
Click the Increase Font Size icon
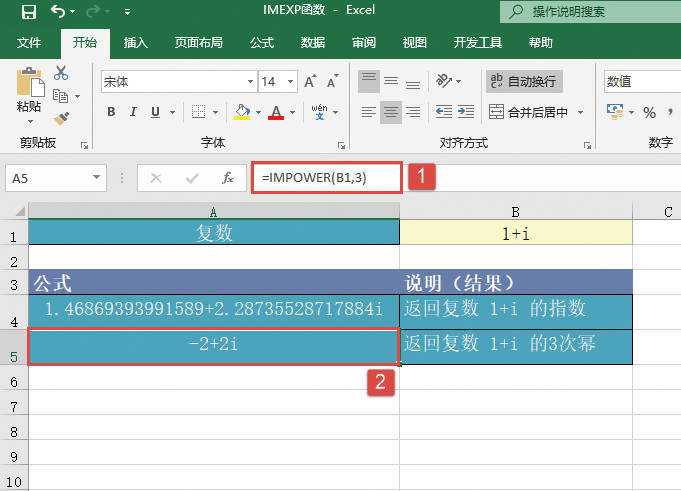point(309,81)
